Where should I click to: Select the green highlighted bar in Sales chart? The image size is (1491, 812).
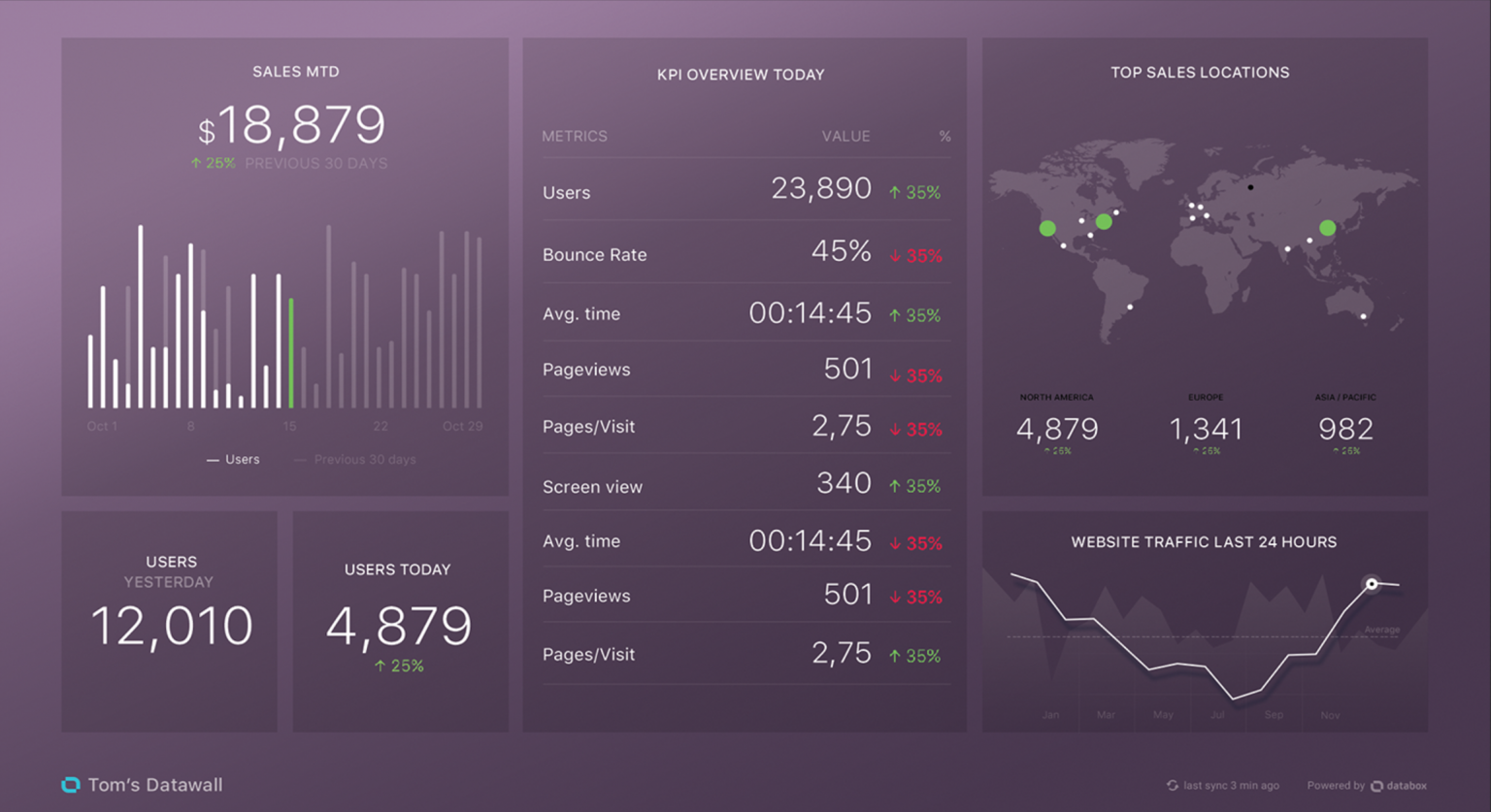[x=292, y=354]
